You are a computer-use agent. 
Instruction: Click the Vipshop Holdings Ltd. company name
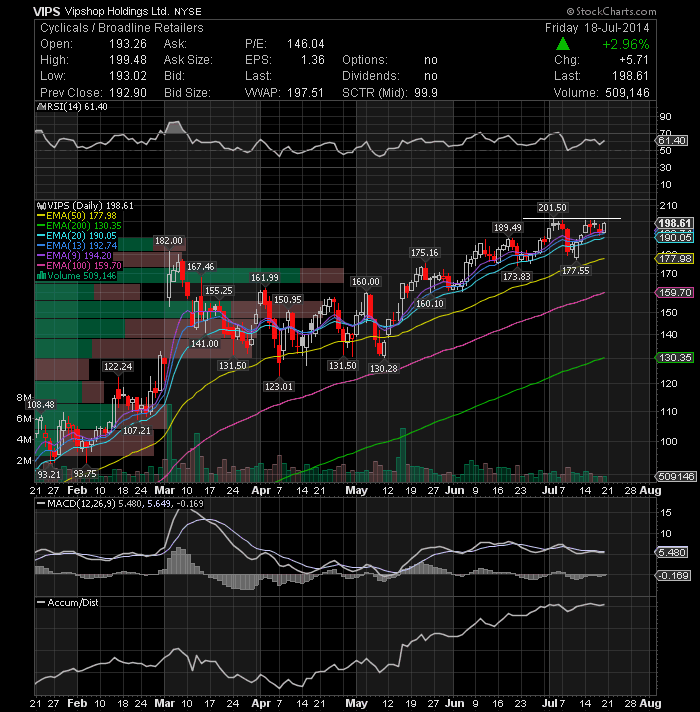(117, 11)
